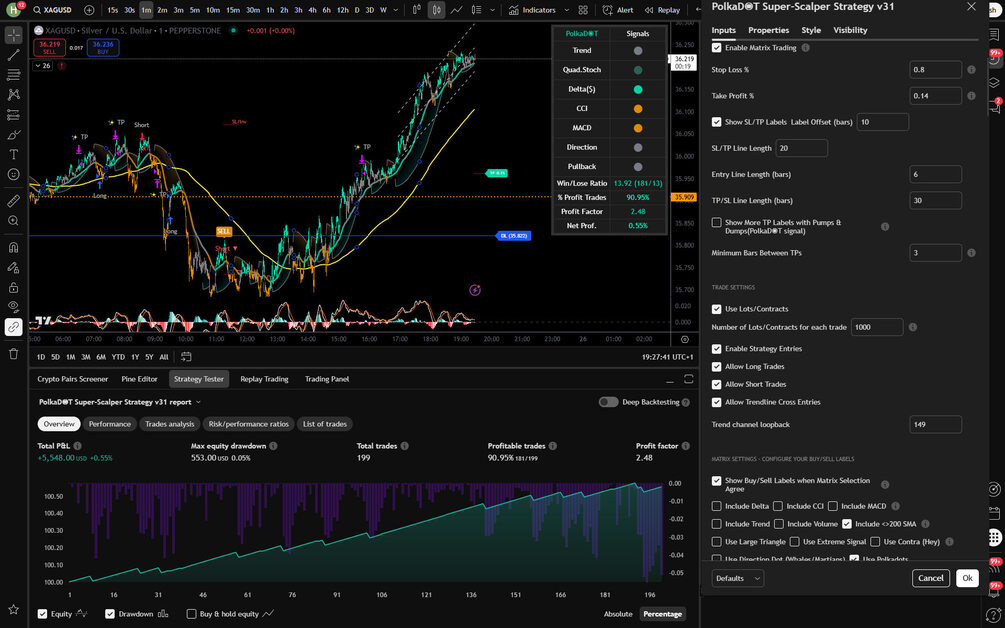Screen dimensions: 1005x628
Task: Confirm settings with the Ok button
Action: pos(967,578)
